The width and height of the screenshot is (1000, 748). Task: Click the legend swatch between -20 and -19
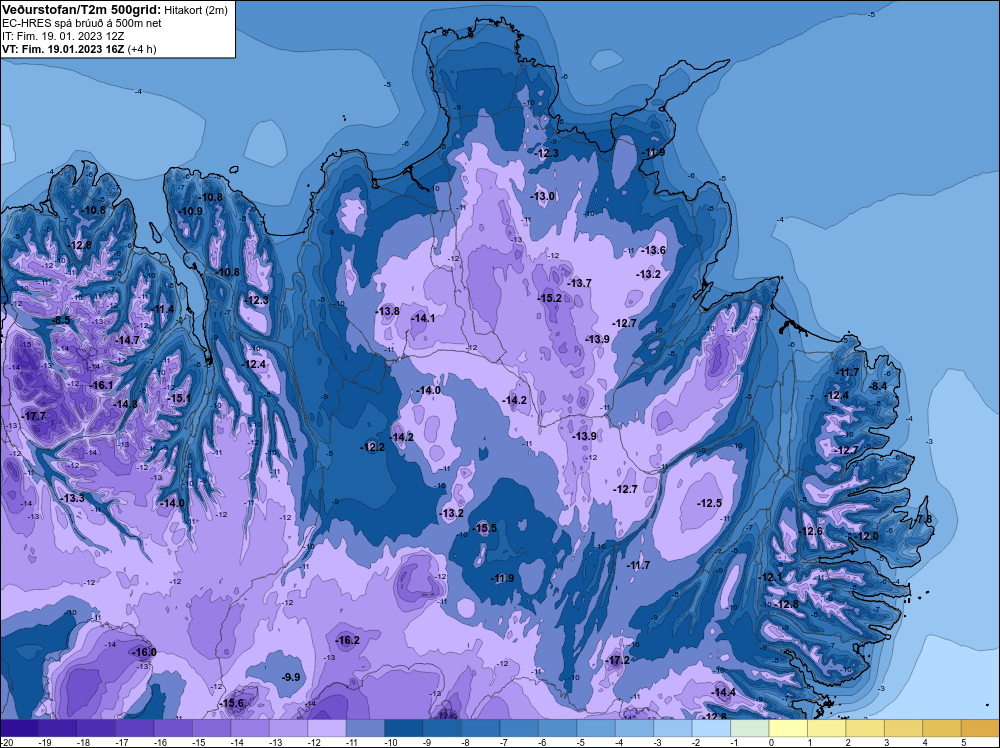(19, 728)
